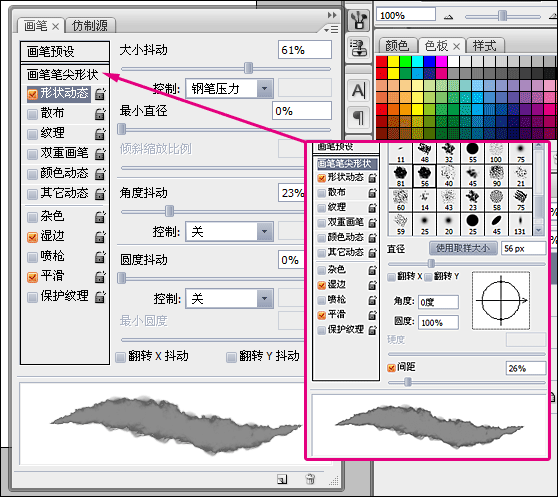The height and width of the screenshot is (497, 558).
Task: Toggle lock icon beside 平滑 in main panel
Action: (100, 276)
